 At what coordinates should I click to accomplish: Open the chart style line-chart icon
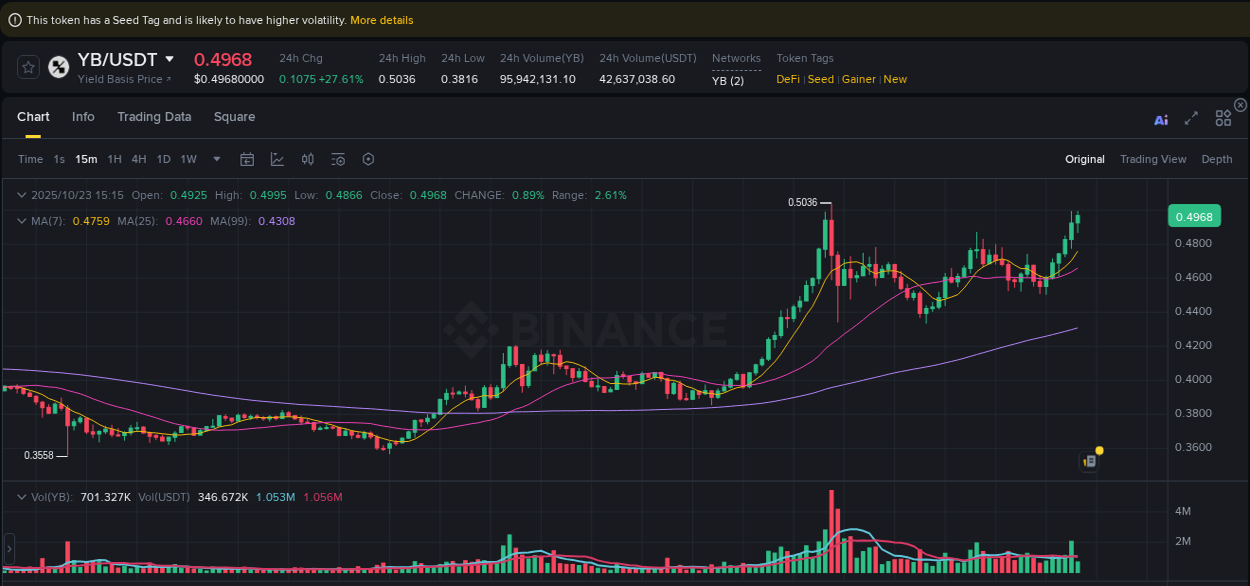pos(277,159)
